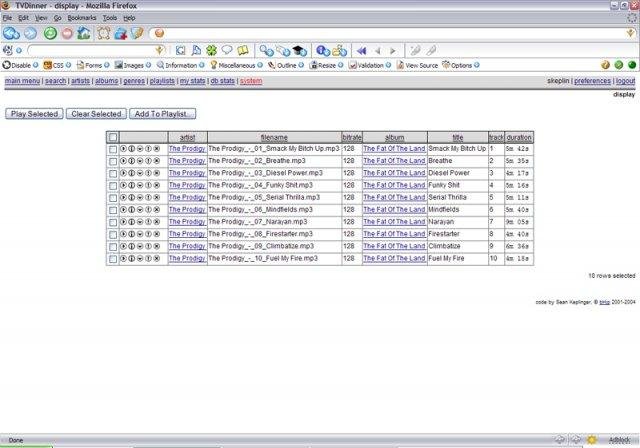The width and height of the screenshot is (640, 448).
Task: Open the Miscellaneous dropdown in developer toolbar
Action: pyautogui.click(x=236, y=65)
